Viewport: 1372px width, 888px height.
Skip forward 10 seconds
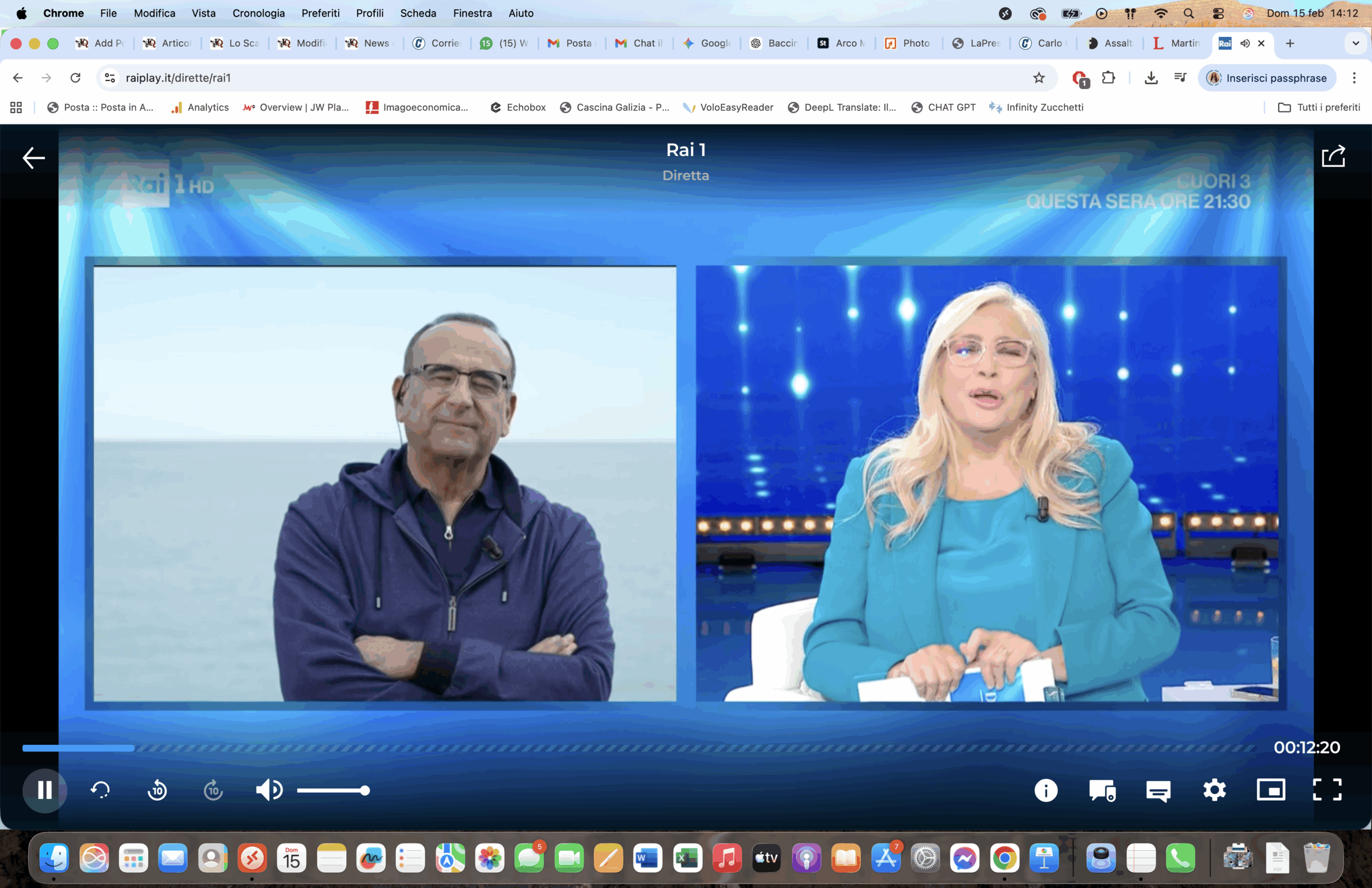pos(213,790)
